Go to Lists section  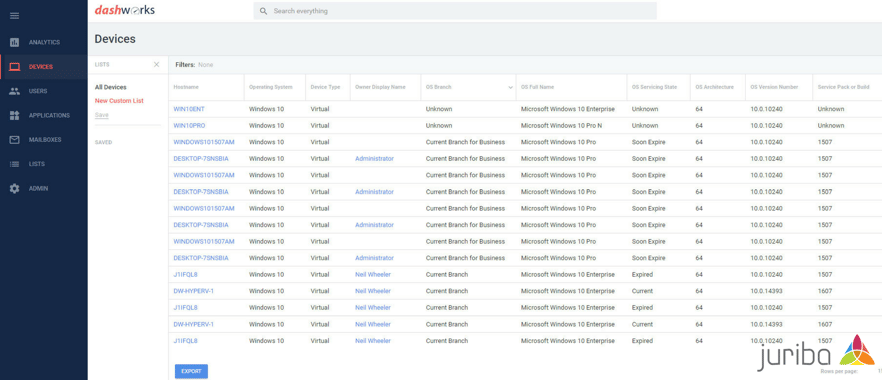pyautogui.click(x=37, y=164)
